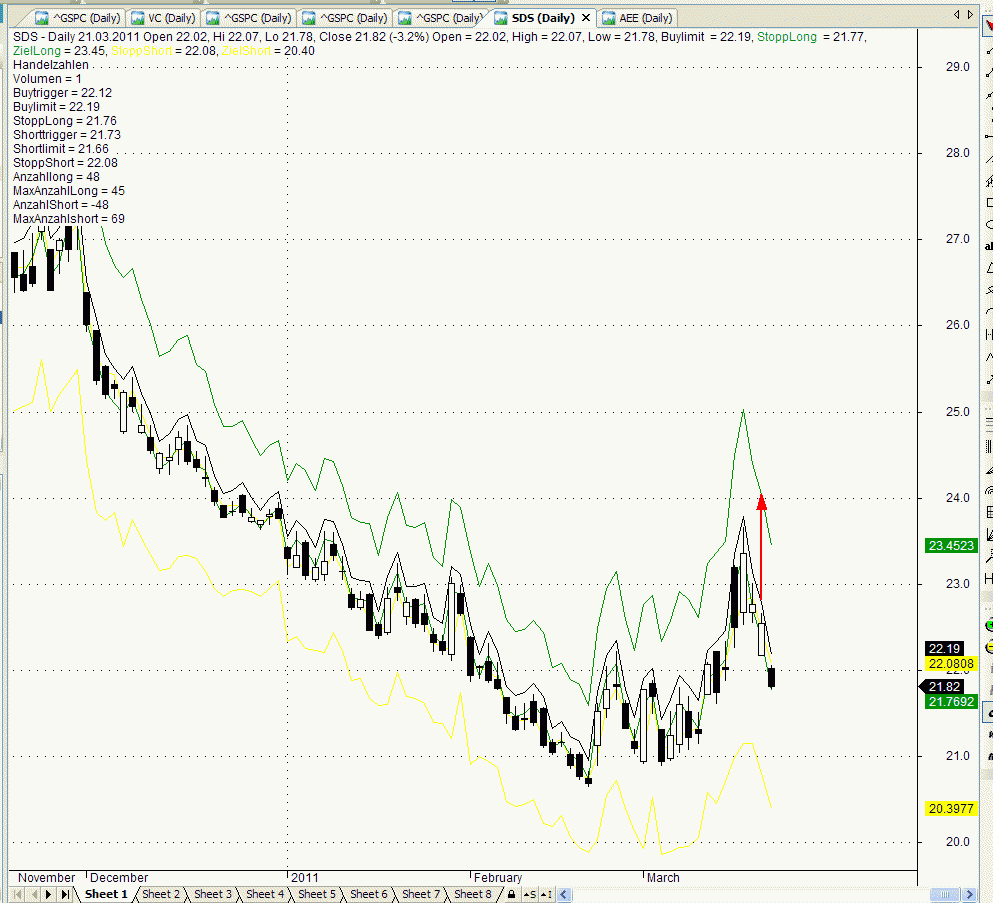
Task: Select the arrow pointer tool in the right toolbar
Action: (988, 25)
